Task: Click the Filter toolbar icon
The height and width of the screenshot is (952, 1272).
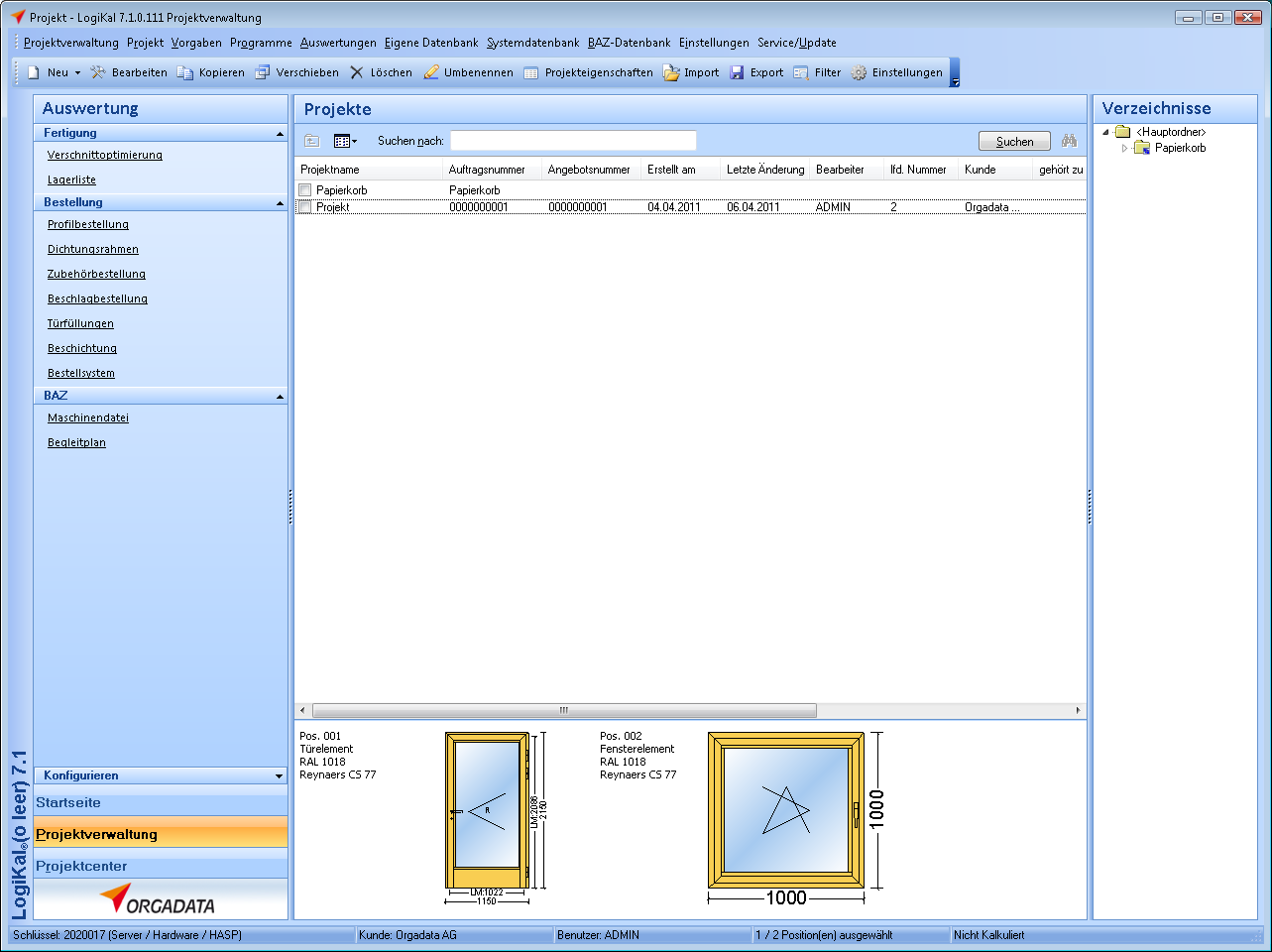Action: (x=801, y=72)
